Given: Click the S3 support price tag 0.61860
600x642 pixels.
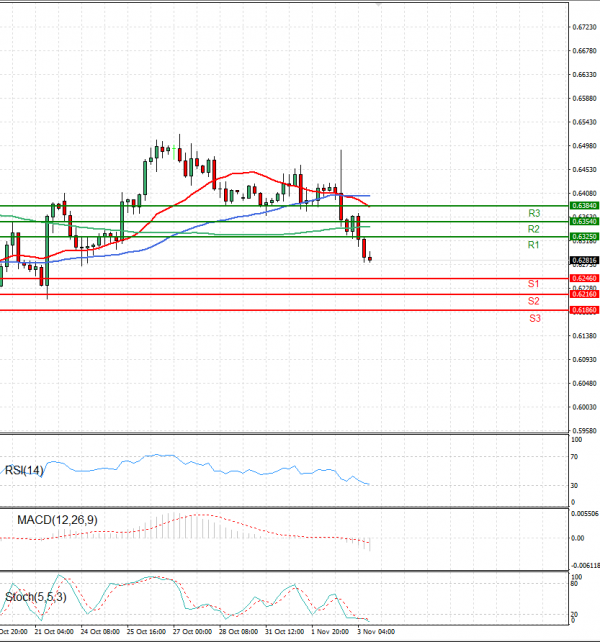Looking at the screenshot, I should (x=584, y=310).
